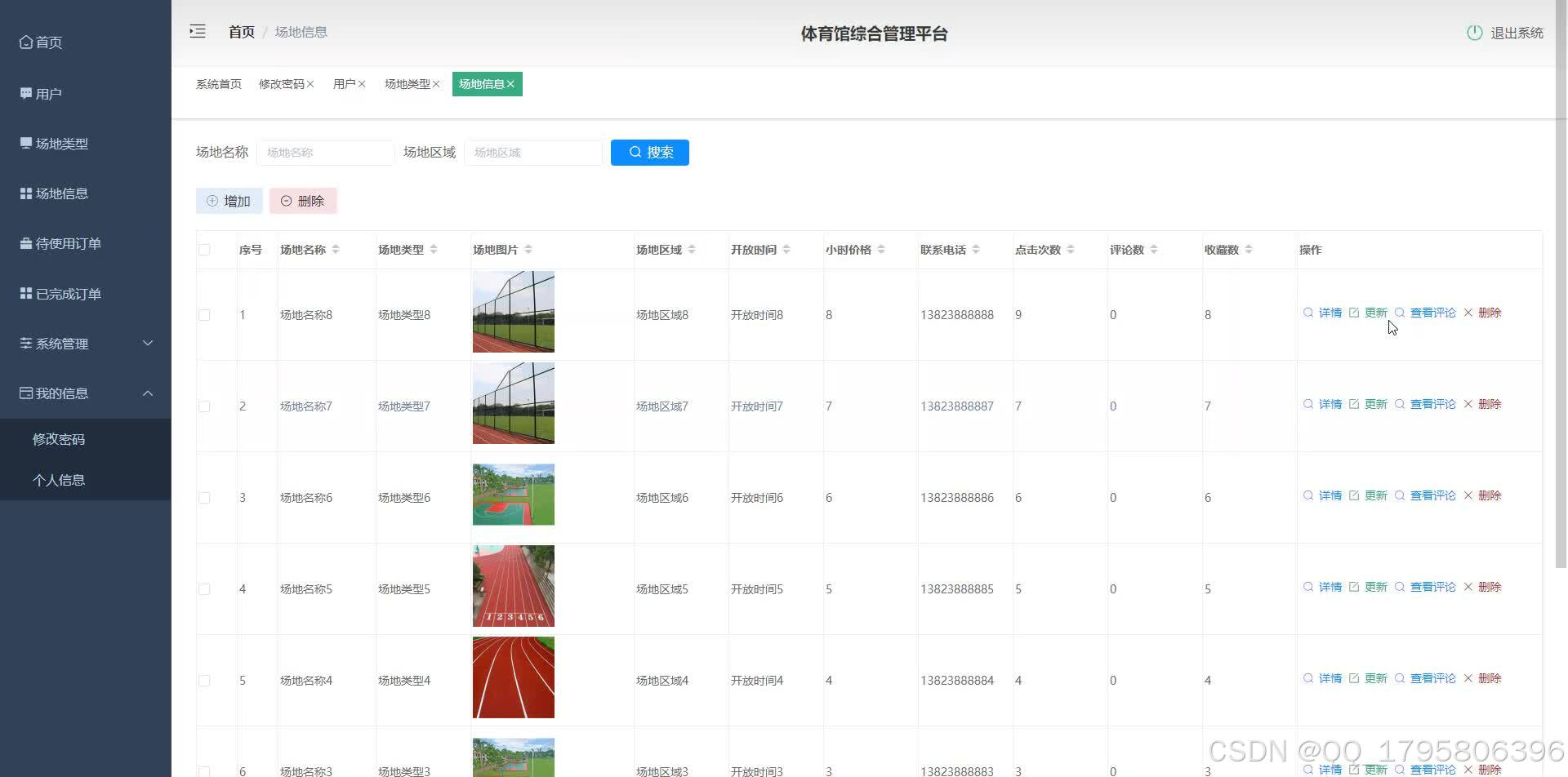Click 更新 for 场地名称4

1368,678
